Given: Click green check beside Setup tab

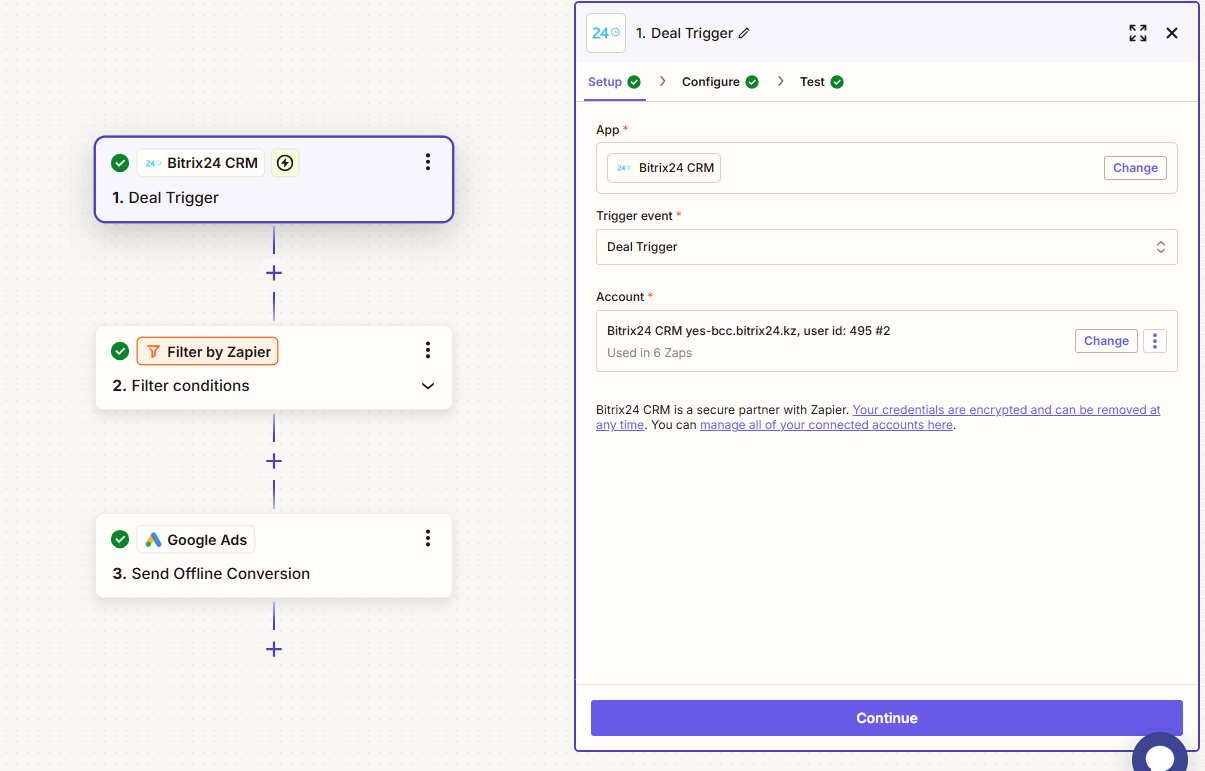Looking at the screenshot, I should pos(634,82).
